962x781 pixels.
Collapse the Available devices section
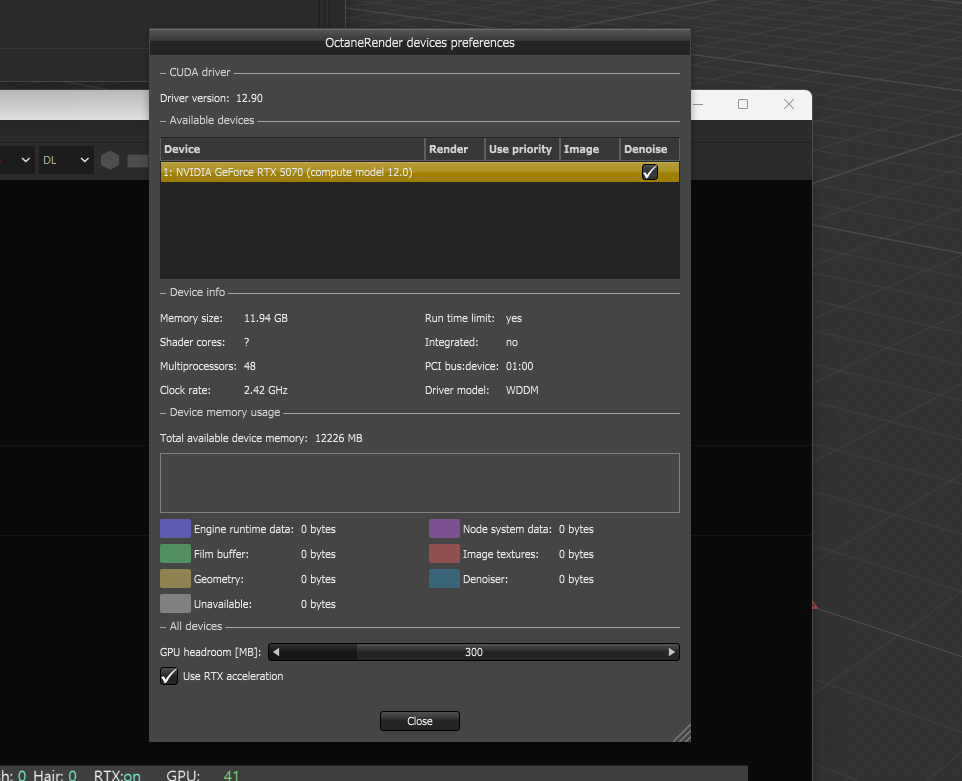point(163,120)
